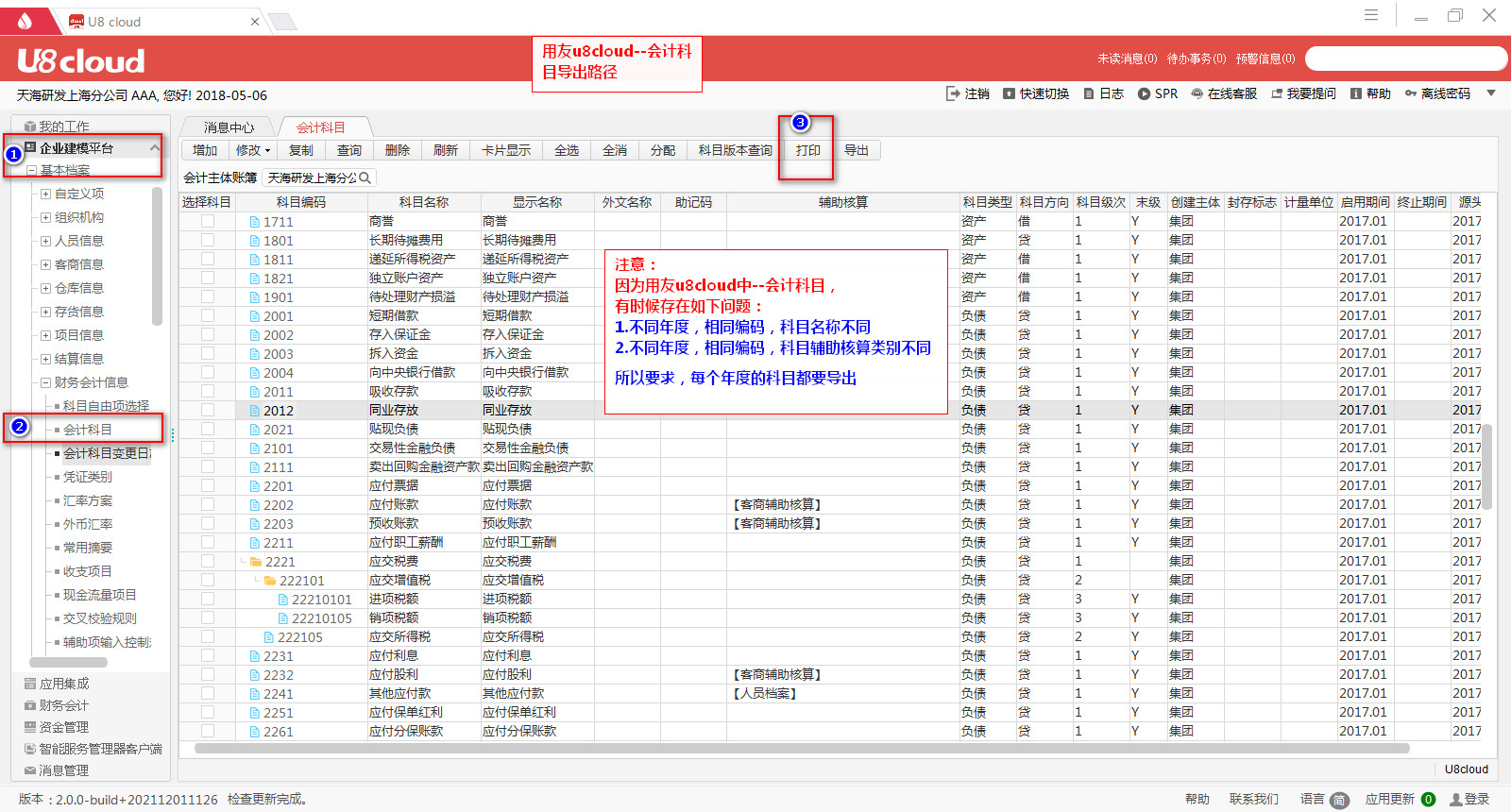This screenshot has height=812, width=1511.
Task: Open 在线客服 online support headset icon
Action: pyautogui.click(x=1197, y=93)
